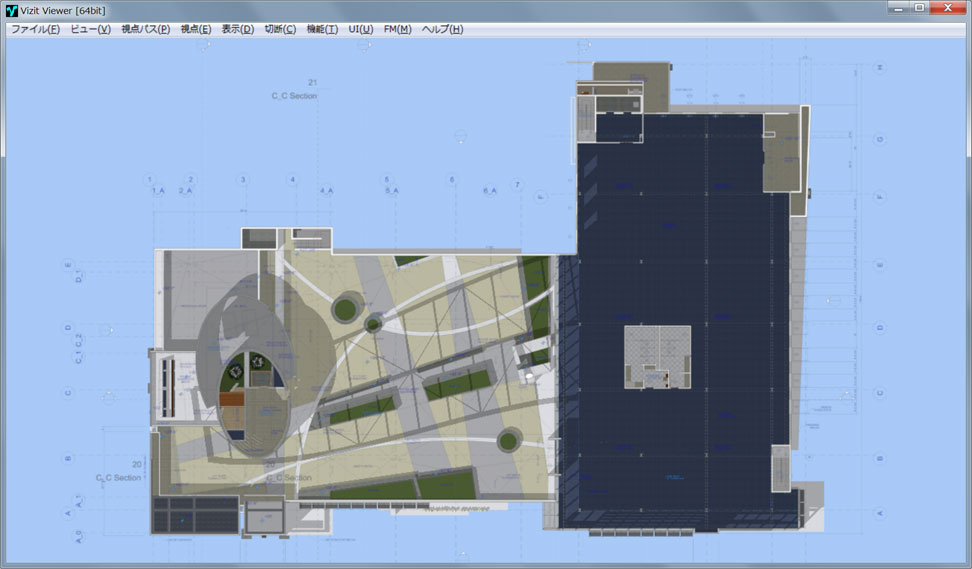972x569 pixels.
Task: Close the Vizit Viewer window
Action: click(x=945, y=8)
